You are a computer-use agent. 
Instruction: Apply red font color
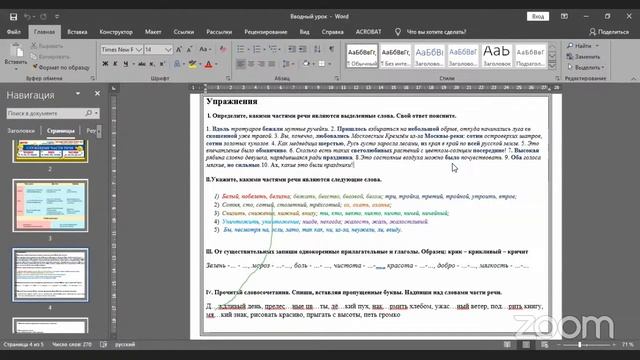[209, 64]
